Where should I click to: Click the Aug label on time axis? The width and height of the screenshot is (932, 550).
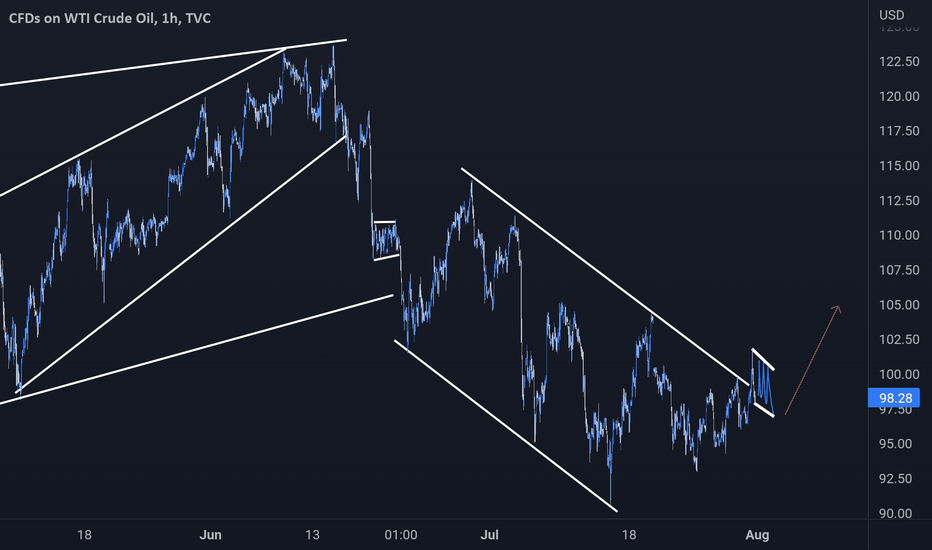click(x=757, y=535)
